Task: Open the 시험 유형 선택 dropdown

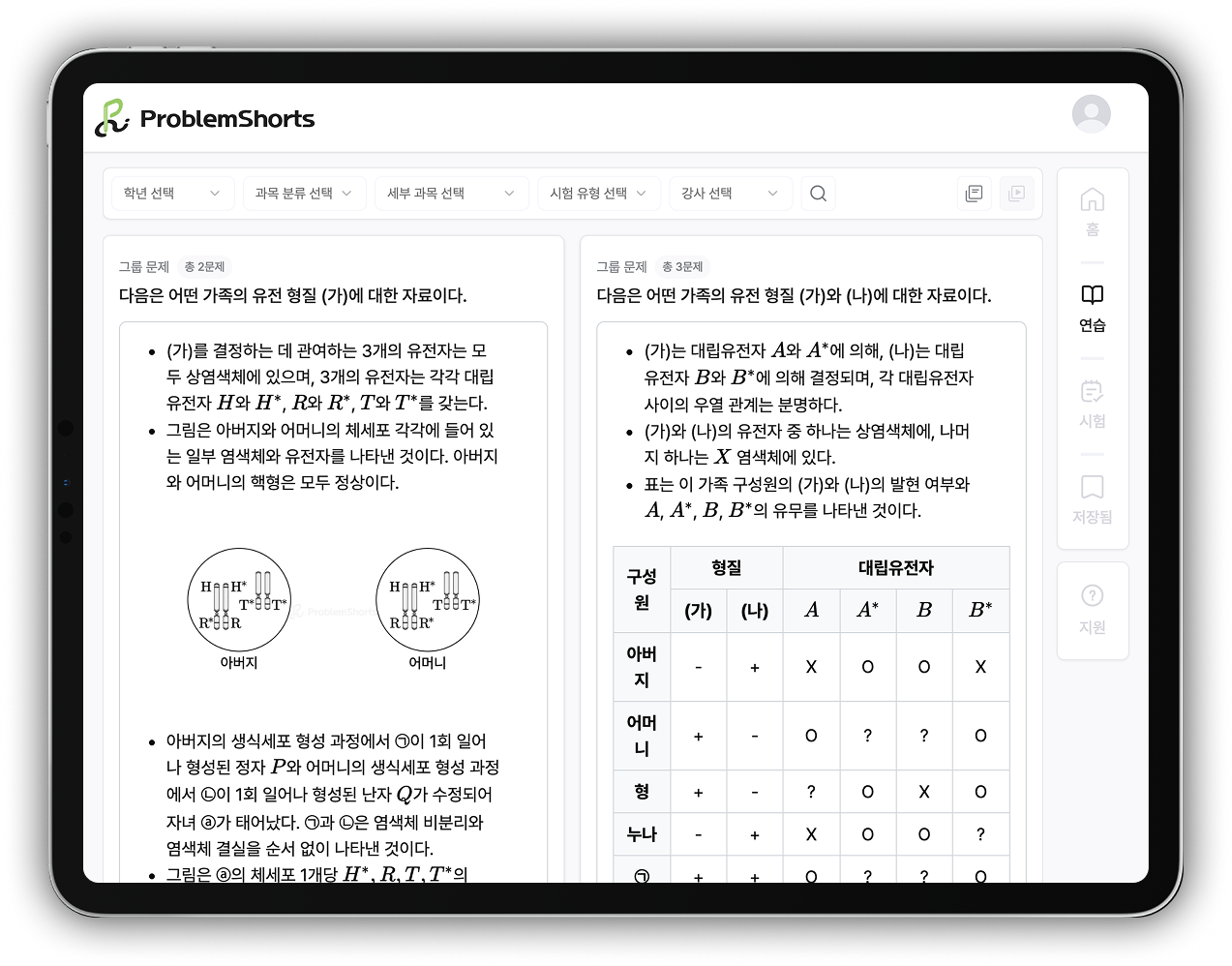Action: 597,194
